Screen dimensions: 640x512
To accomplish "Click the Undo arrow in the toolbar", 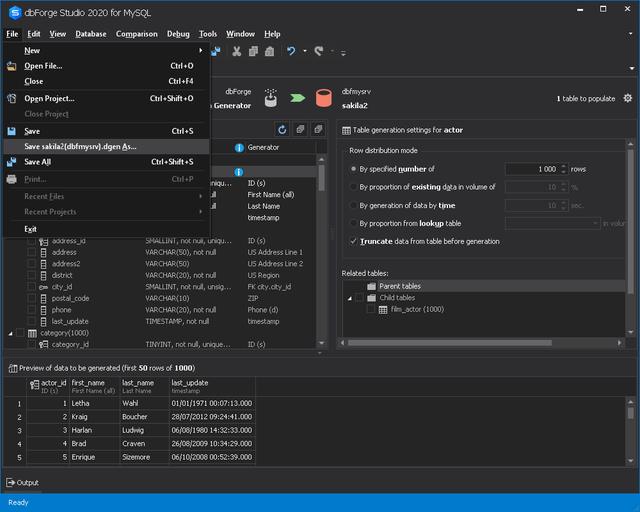I will tap(291, 51).
